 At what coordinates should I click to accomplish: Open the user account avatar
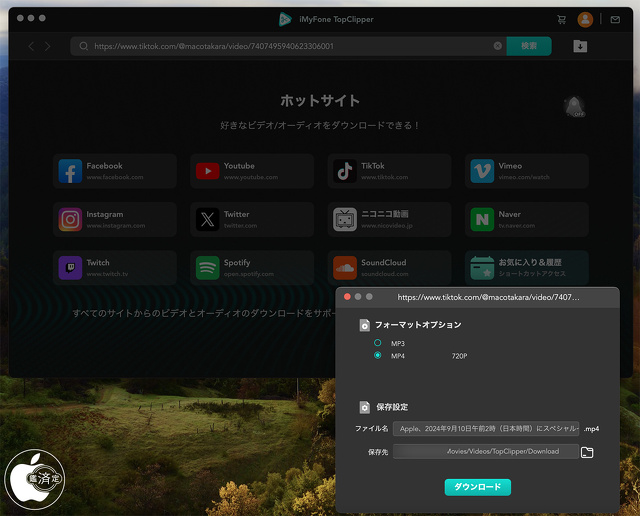(x=585, y=20)
